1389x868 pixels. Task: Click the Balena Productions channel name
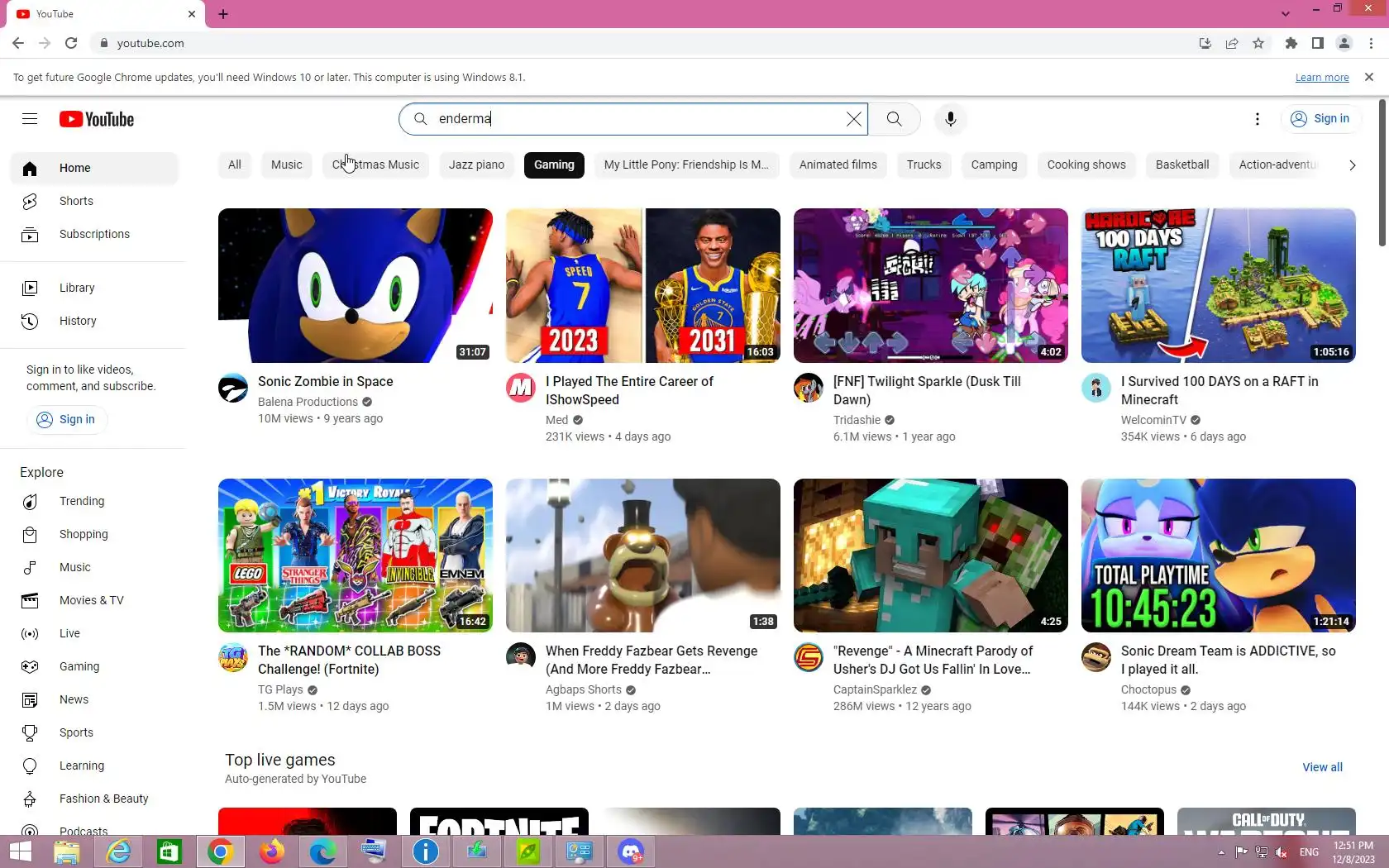[x=308, y=402]
